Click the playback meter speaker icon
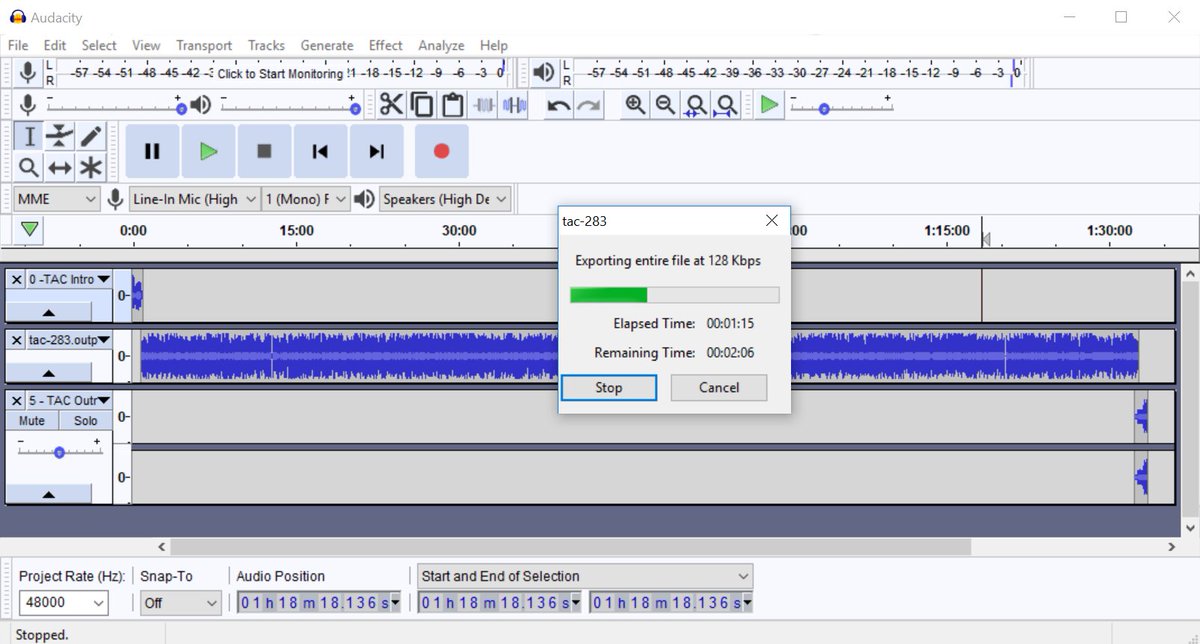 click(543, 72)
